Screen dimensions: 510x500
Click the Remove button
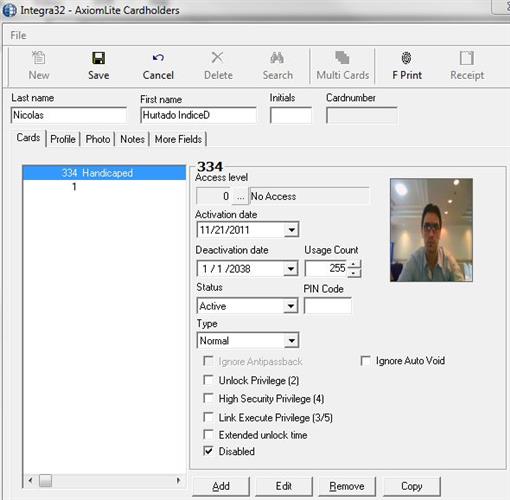click(x=347, y=486)
